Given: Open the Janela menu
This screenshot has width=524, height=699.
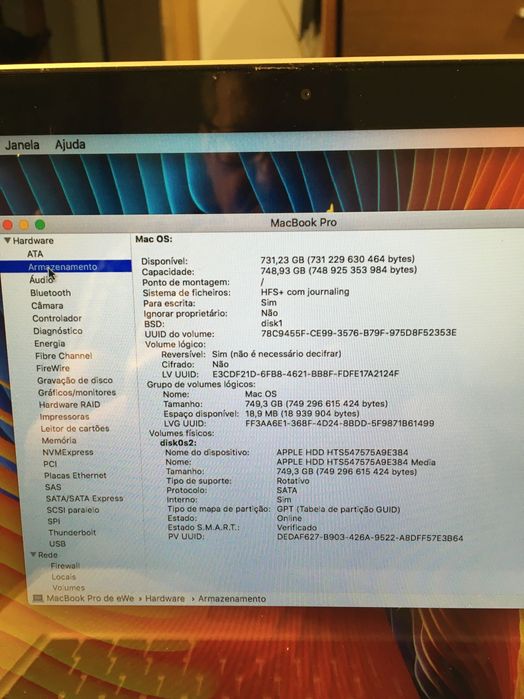Looking at the screenshot, I should (x=22, y=145).
